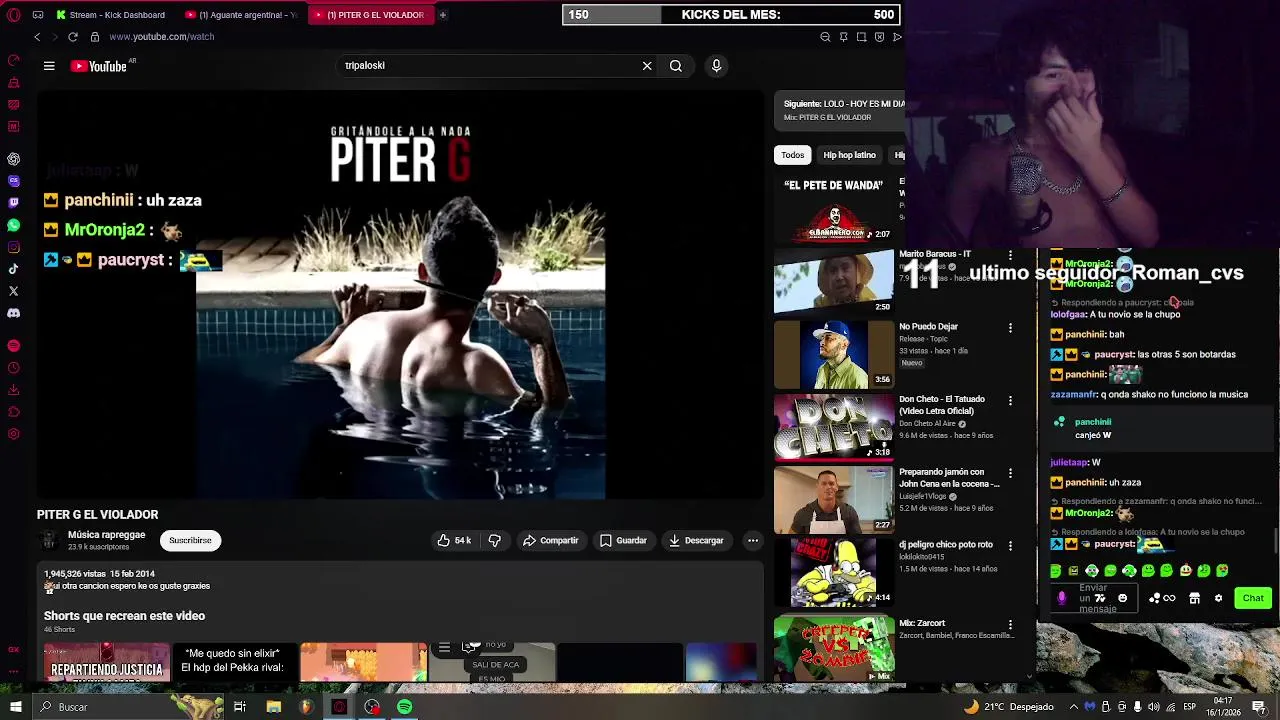This screenshot has width=1280, height=720.
Task: Reload the page in the browser
Action: coord(73,37)
